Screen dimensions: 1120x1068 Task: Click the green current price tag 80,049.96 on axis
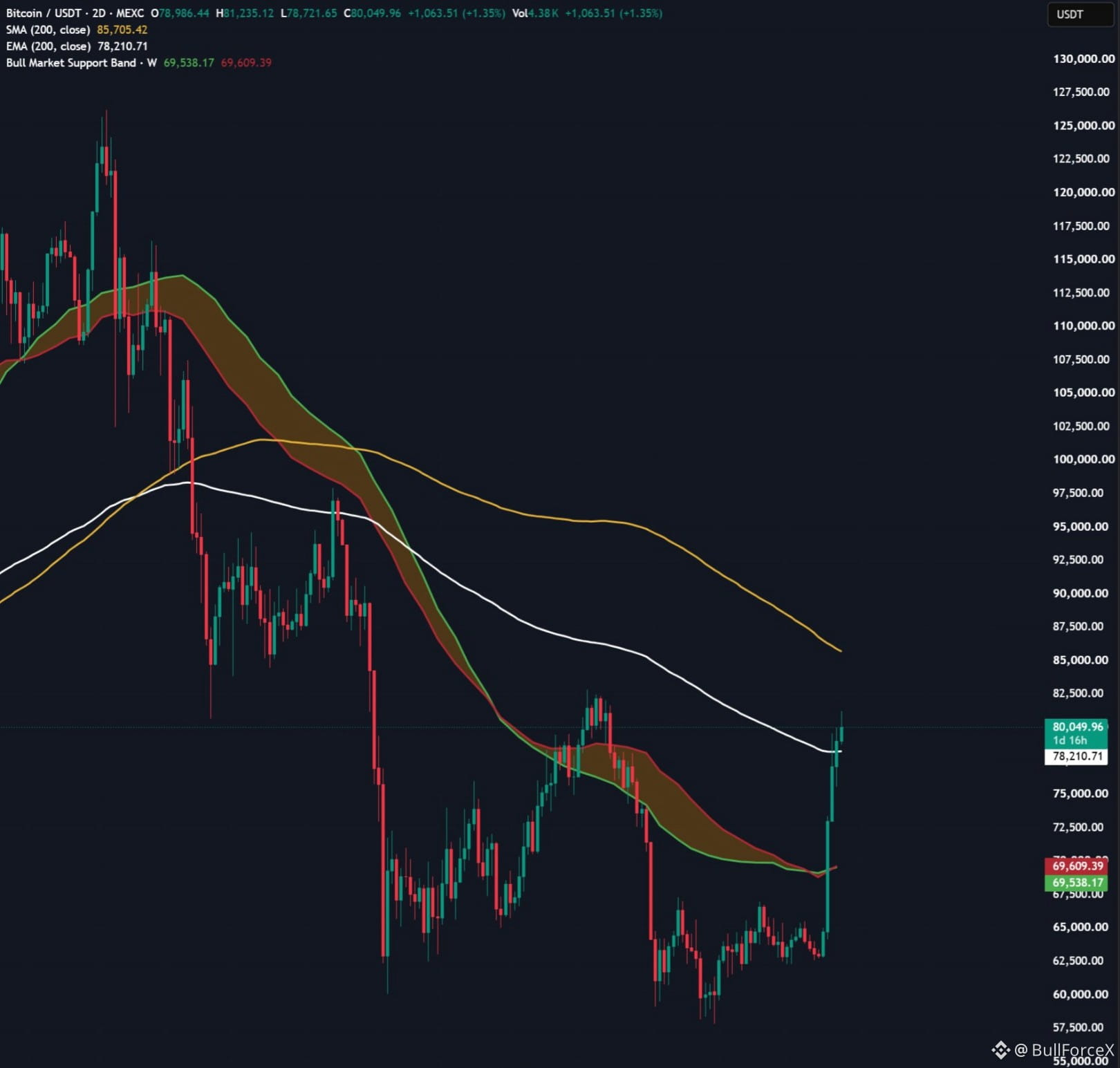(1077, 727)
